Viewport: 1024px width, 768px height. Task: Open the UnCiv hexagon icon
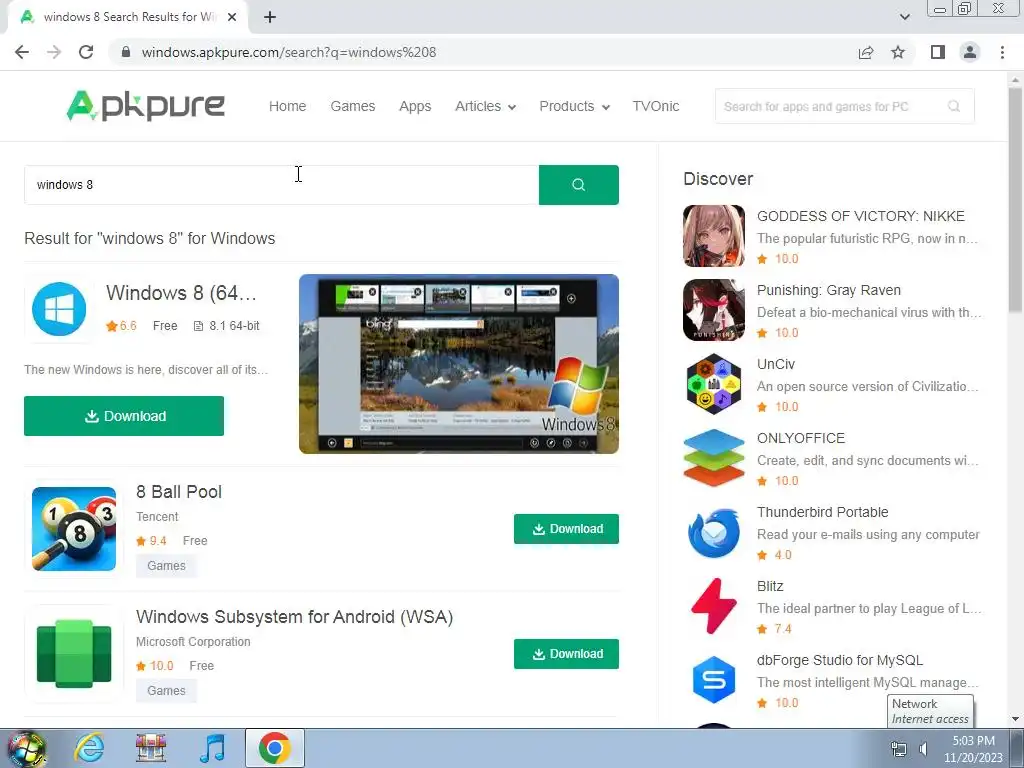714,384
